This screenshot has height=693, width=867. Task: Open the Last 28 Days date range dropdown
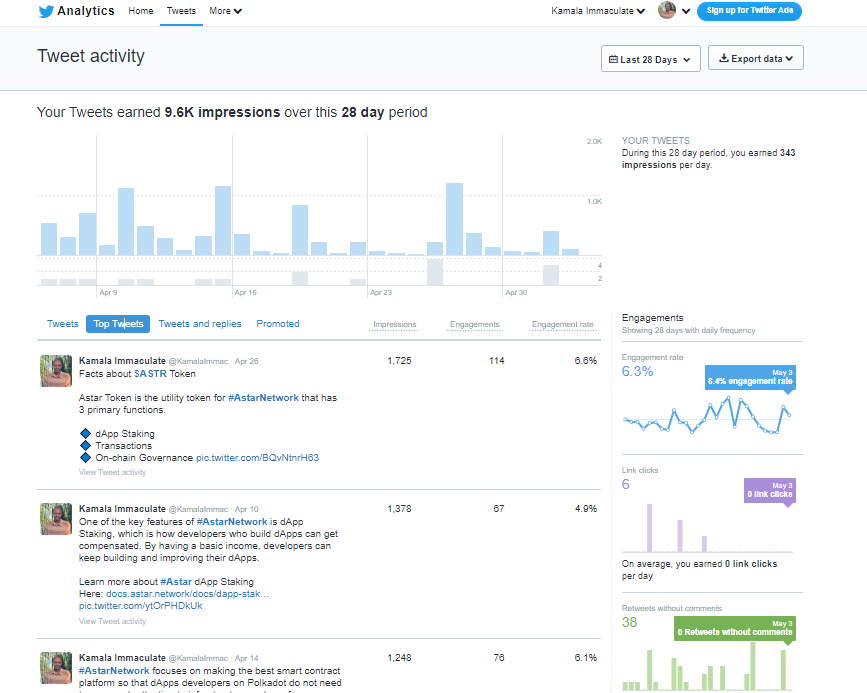[x=650, y=58]
